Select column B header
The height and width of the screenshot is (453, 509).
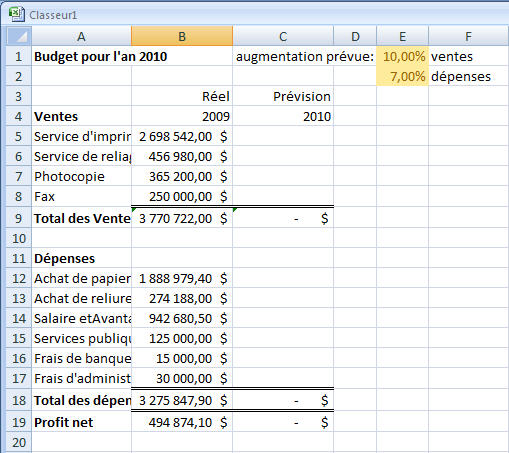point(182,36)
